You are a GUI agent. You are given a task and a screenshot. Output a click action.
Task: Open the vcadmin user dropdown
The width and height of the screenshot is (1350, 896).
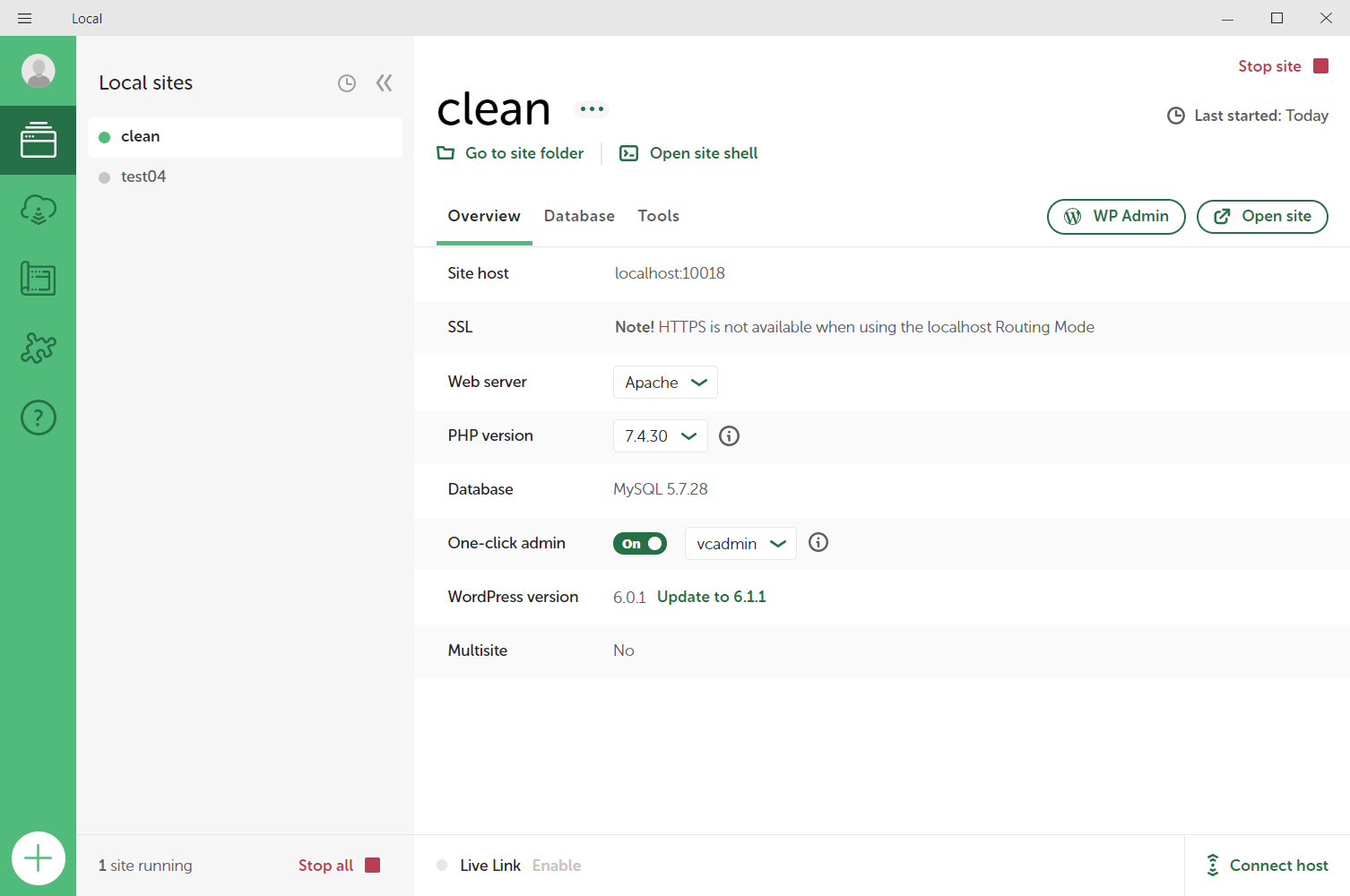click(x=740, y=544)
